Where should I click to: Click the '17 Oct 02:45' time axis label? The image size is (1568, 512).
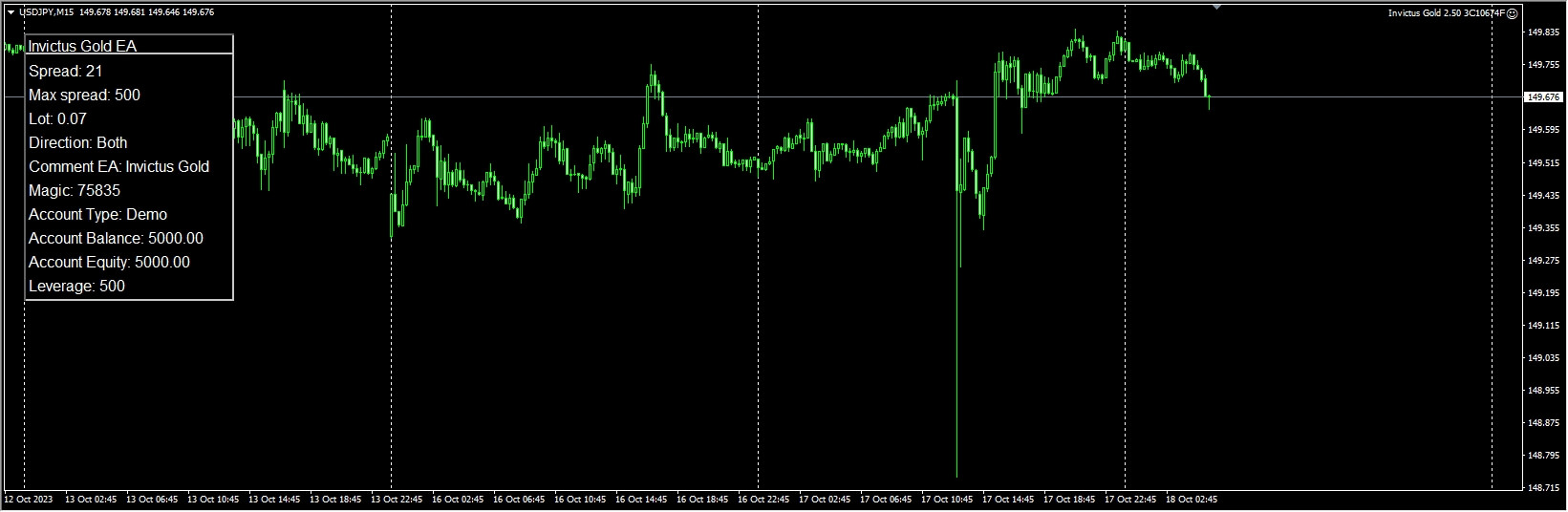coord(825,499)
